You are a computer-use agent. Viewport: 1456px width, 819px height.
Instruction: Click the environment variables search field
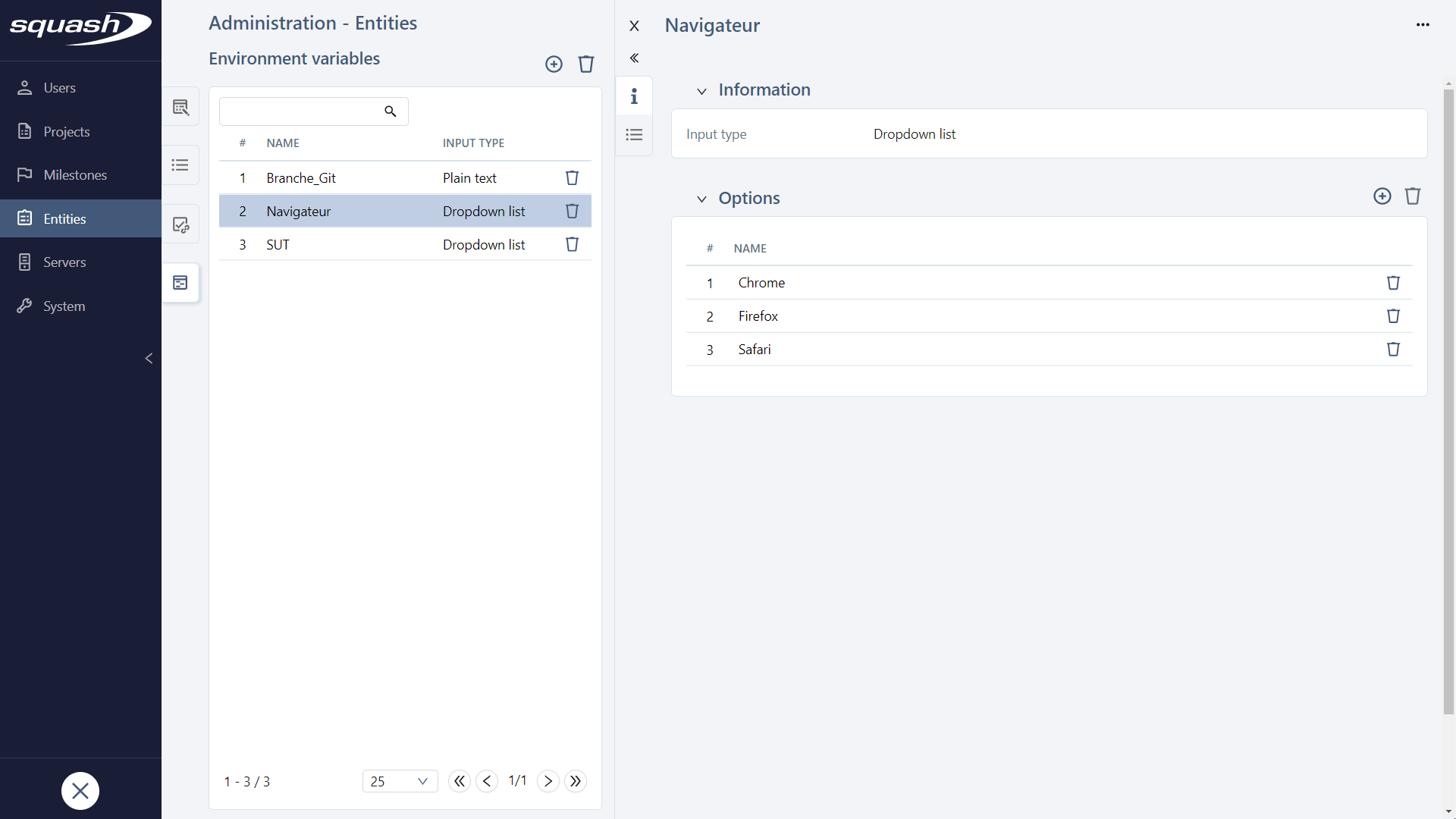pos(301,111)
